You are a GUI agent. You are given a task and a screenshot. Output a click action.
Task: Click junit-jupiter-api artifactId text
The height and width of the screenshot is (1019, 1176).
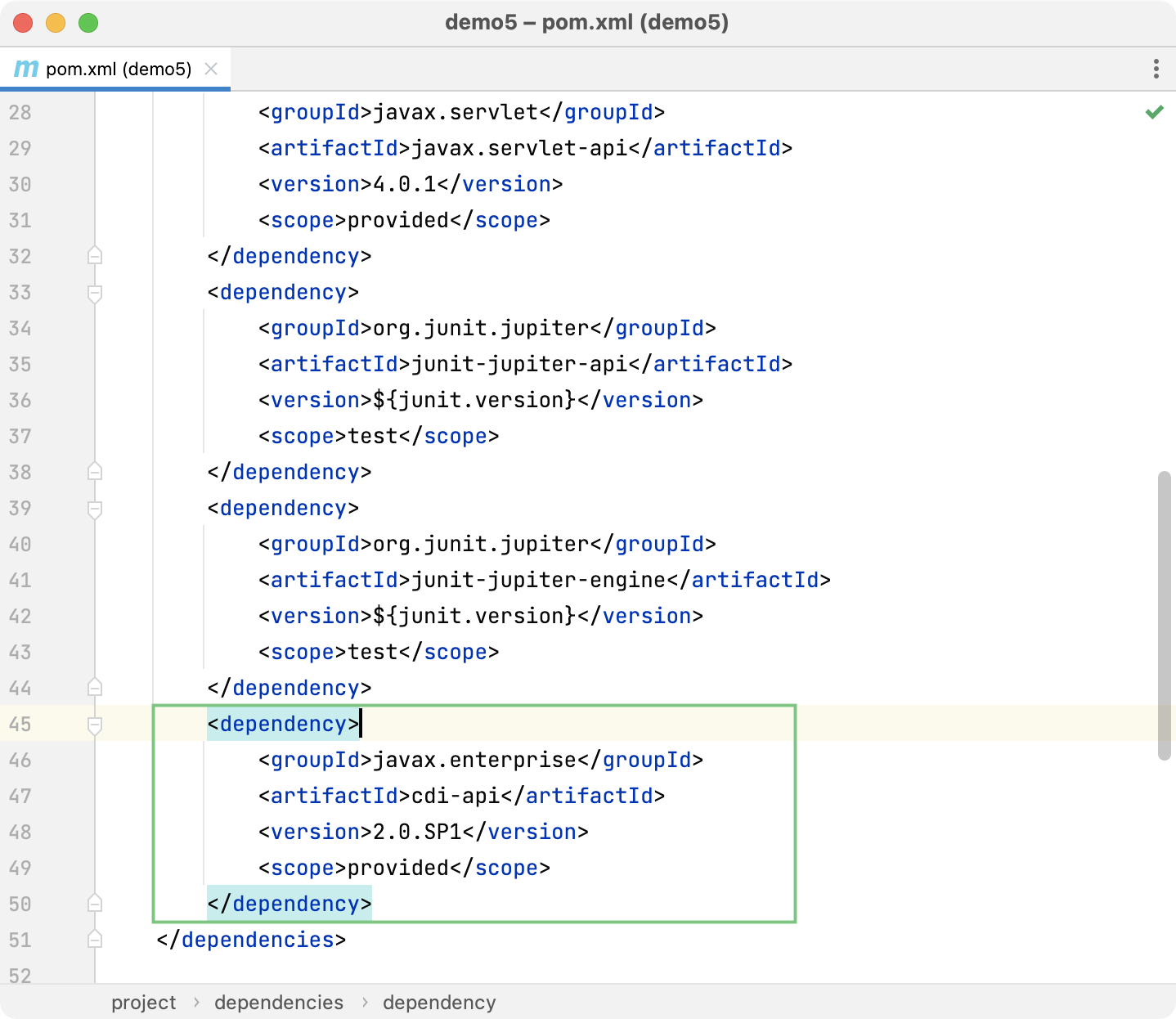point(519,364)
